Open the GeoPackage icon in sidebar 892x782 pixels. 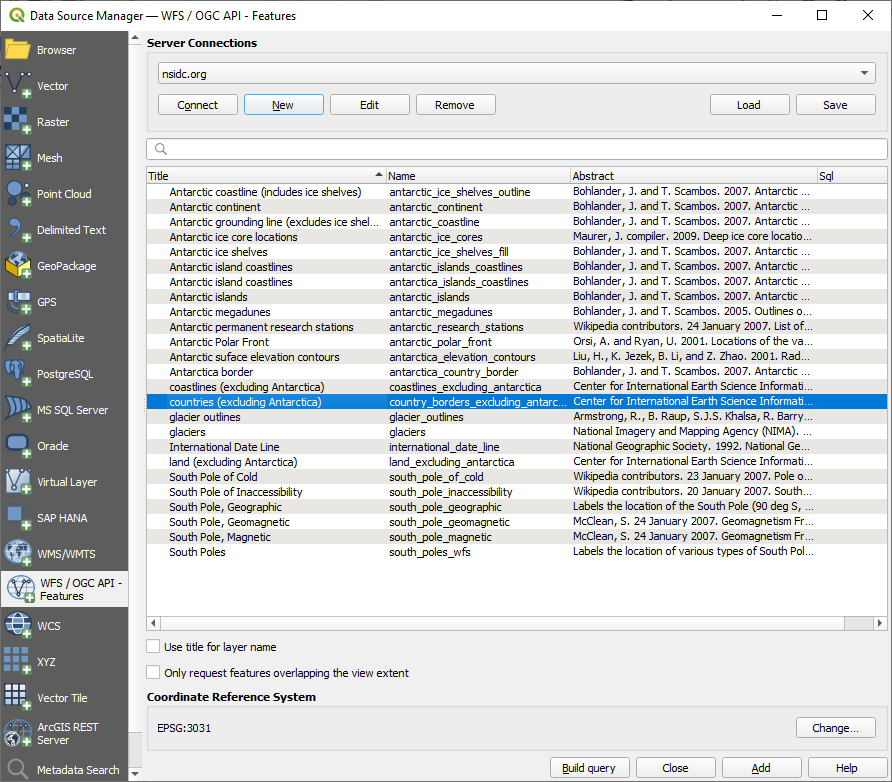coord(18,266)
